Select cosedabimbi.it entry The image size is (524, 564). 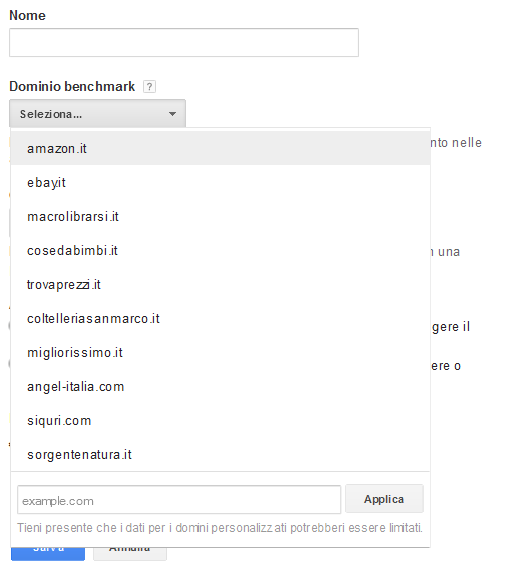(x=220, y=250)
